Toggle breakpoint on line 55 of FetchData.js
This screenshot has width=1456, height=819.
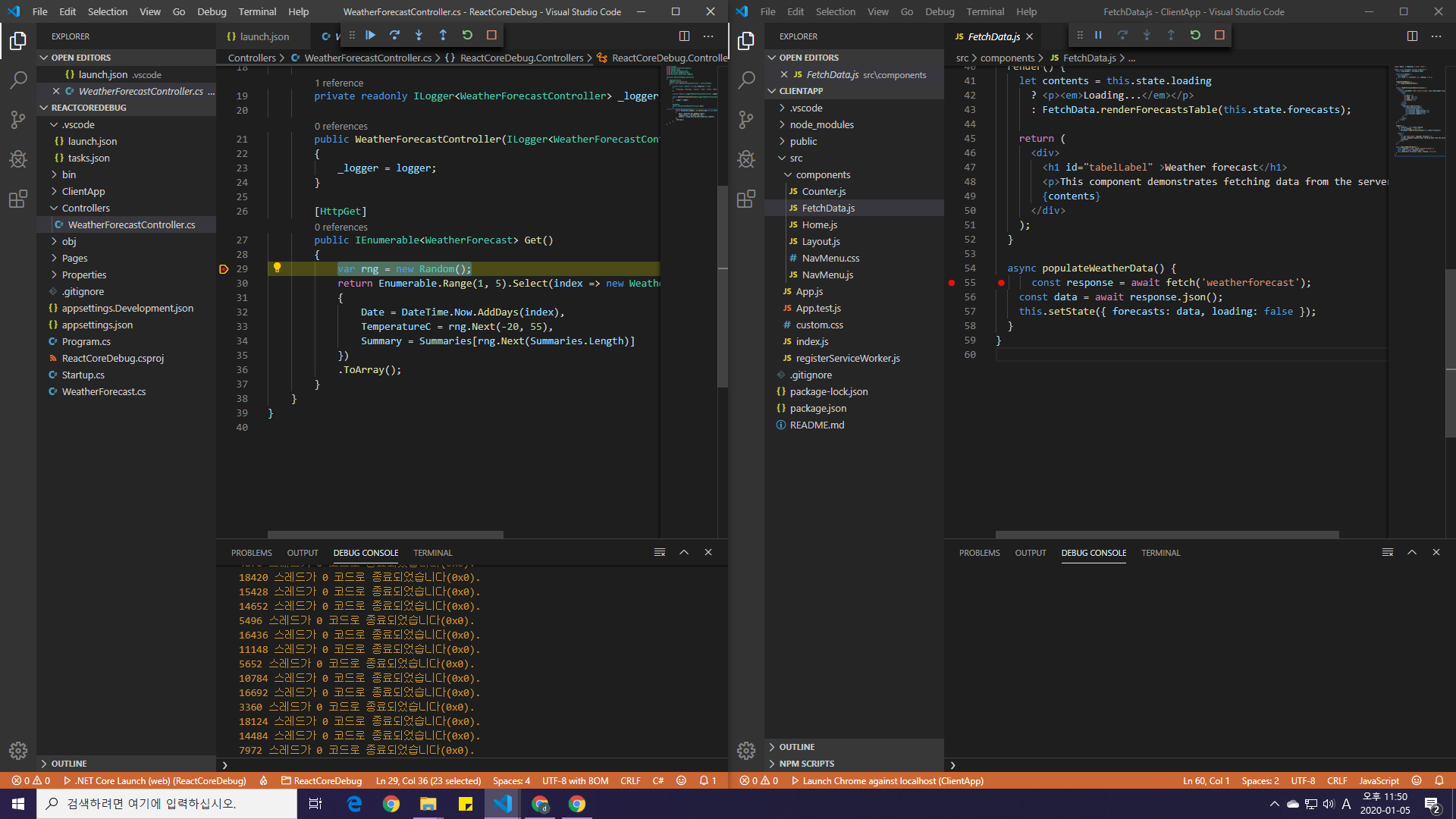pos(951,283)
